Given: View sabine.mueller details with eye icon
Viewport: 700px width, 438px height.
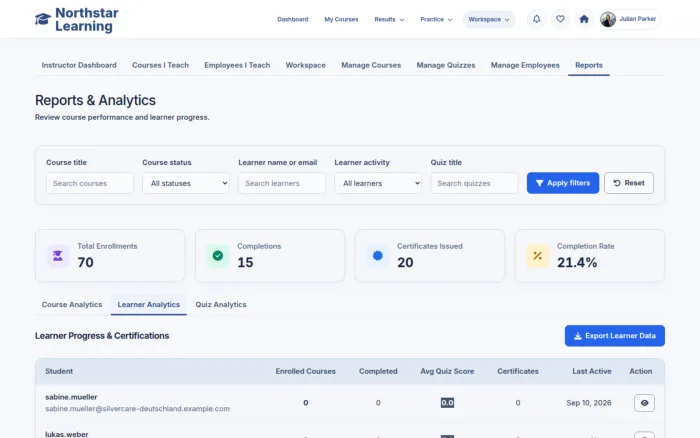Looking at the screenshot, I should tap(644, 403).
